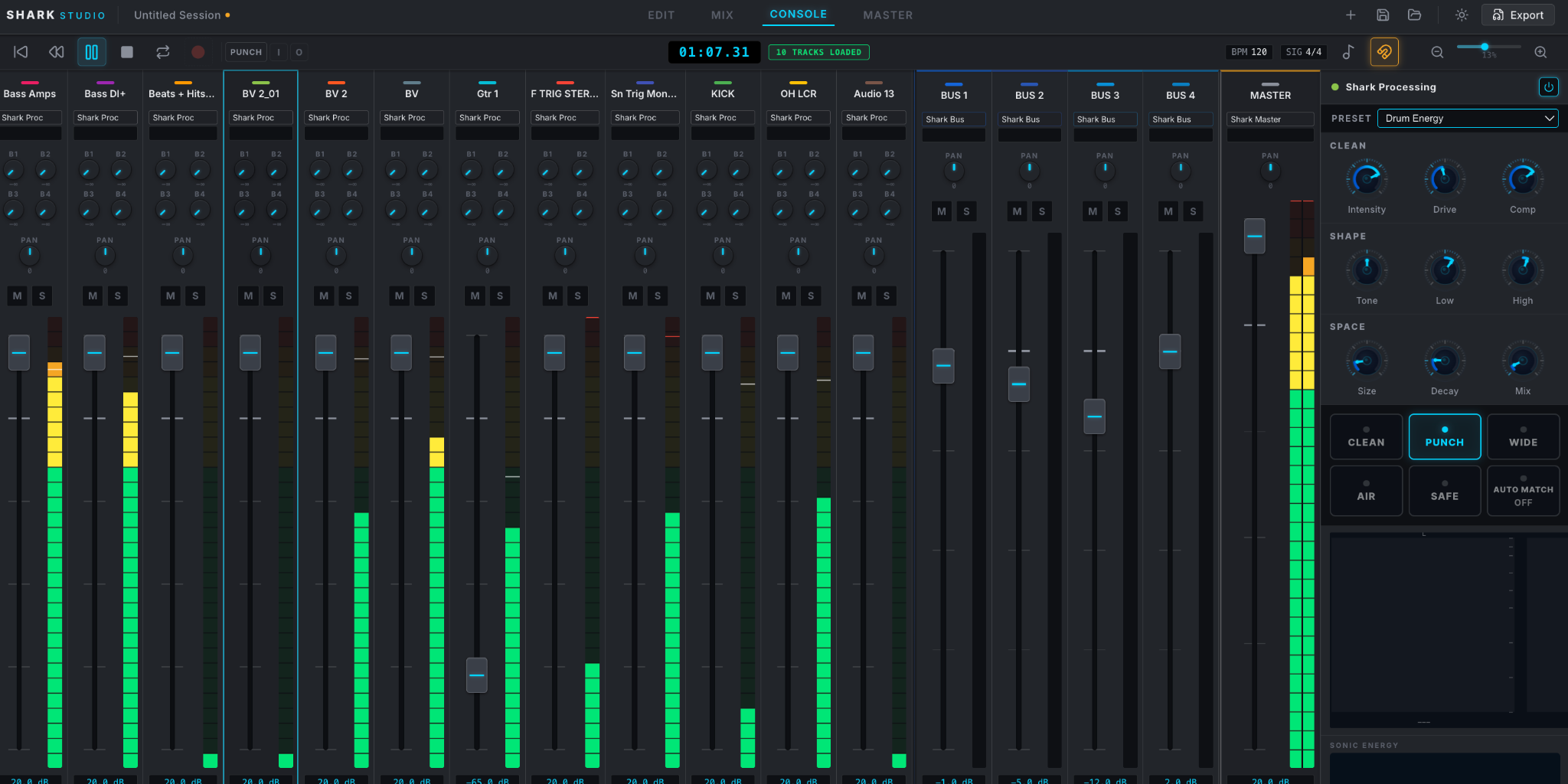Image resolution: width=1568 pixels, height=784 pixels.
Task: Switch to the MIX tab
Action: [x=722, y=15]
